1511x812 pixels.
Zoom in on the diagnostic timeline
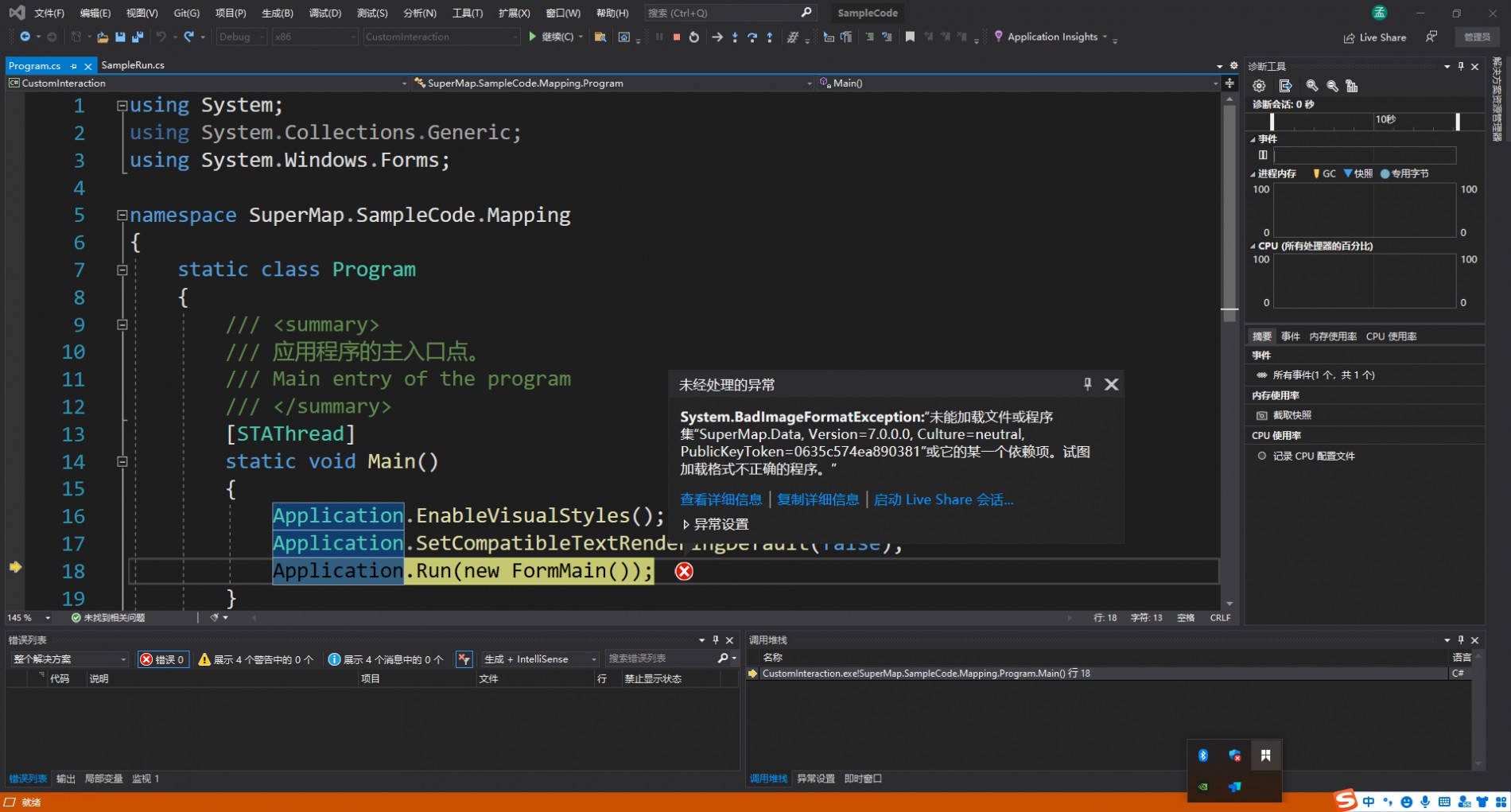pyautogui.click(x=1312, y=86)
